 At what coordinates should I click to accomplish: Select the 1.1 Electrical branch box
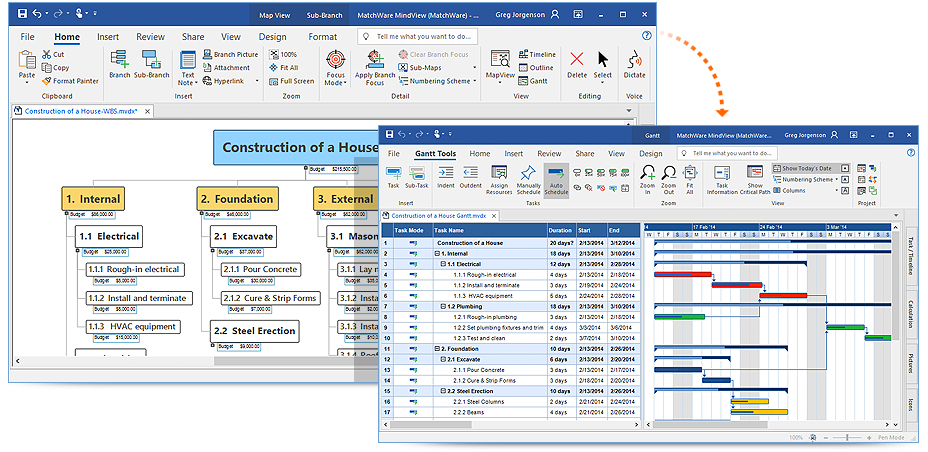point(109,236)
